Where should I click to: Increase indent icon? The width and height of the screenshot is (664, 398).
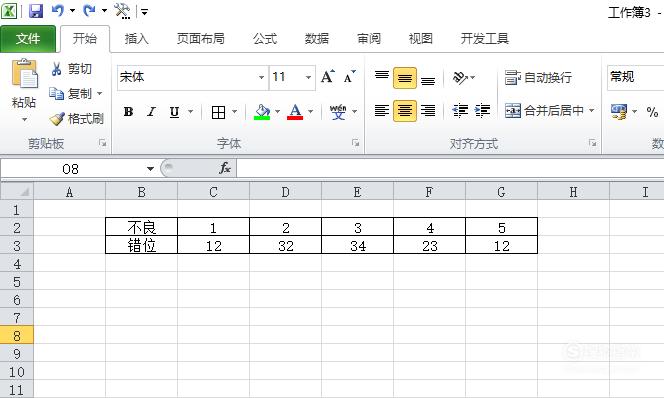pos(482,111)
